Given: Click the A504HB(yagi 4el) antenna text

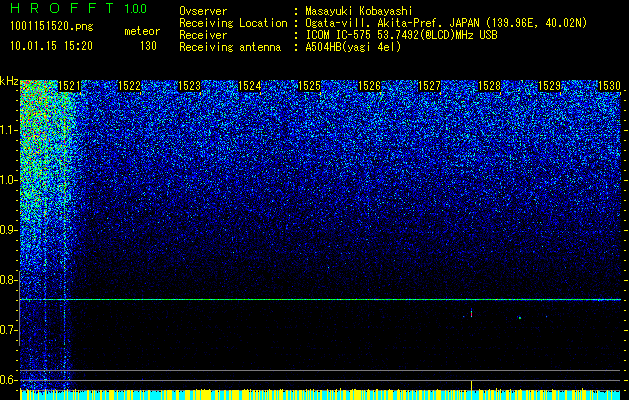Looking at the screenshot, I should click(x=353, y=47).
